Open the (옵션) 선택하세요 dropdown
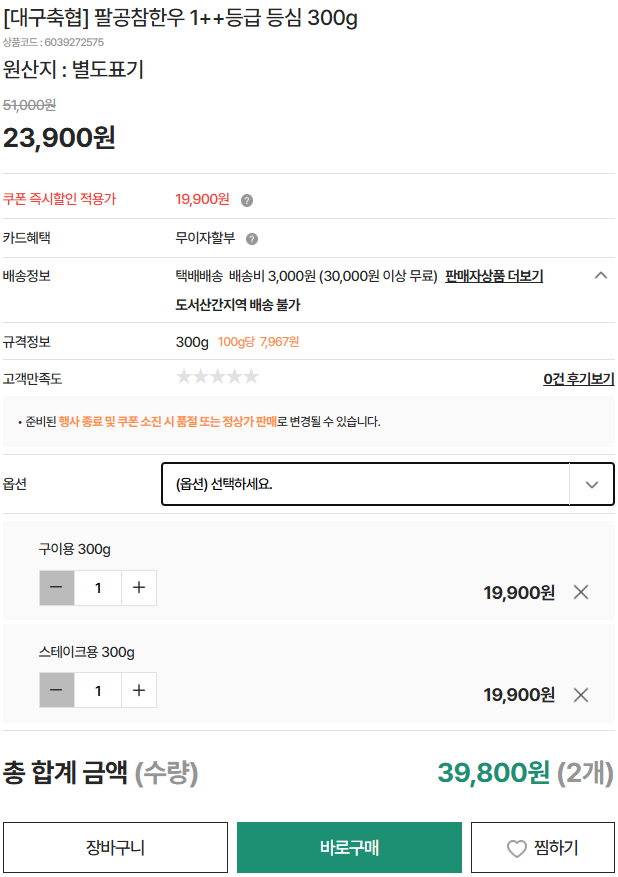 point(365,484)
